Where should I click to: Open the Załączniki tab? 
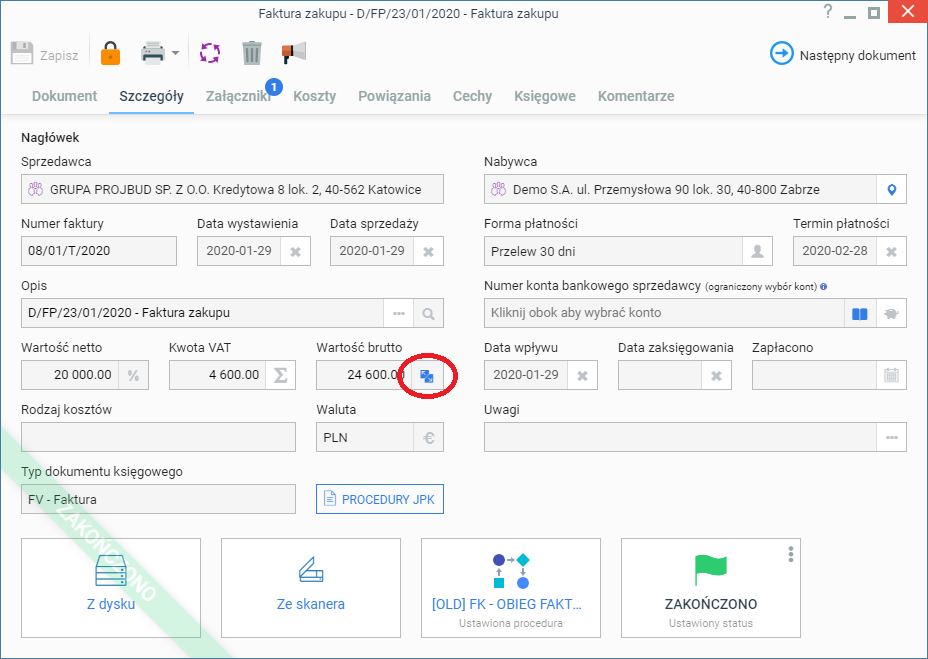238,96
